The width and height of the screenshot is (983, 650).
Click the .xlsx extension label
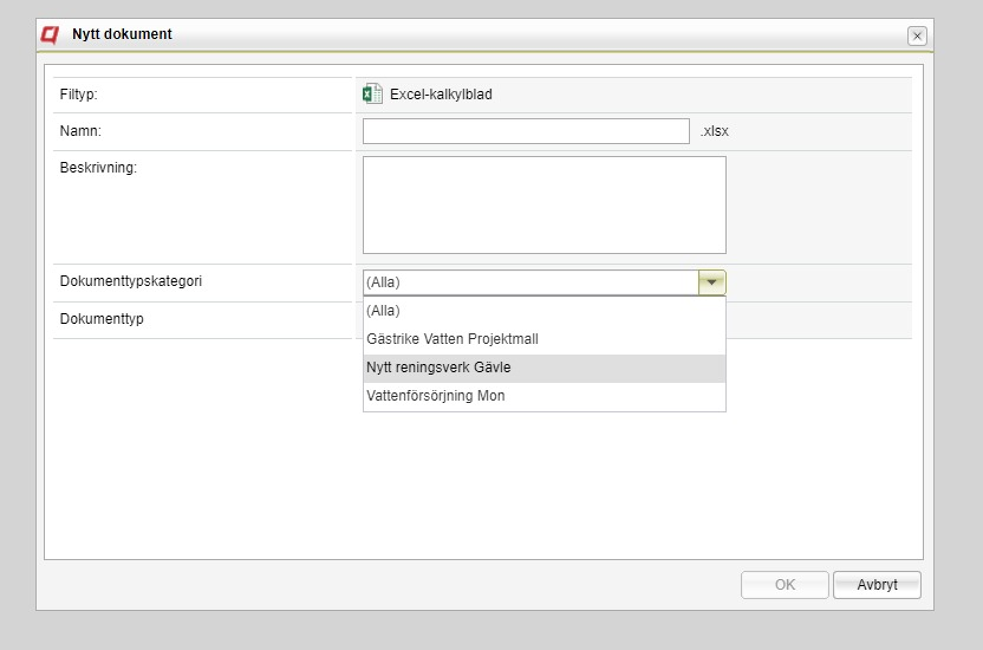tap(715, 132)
